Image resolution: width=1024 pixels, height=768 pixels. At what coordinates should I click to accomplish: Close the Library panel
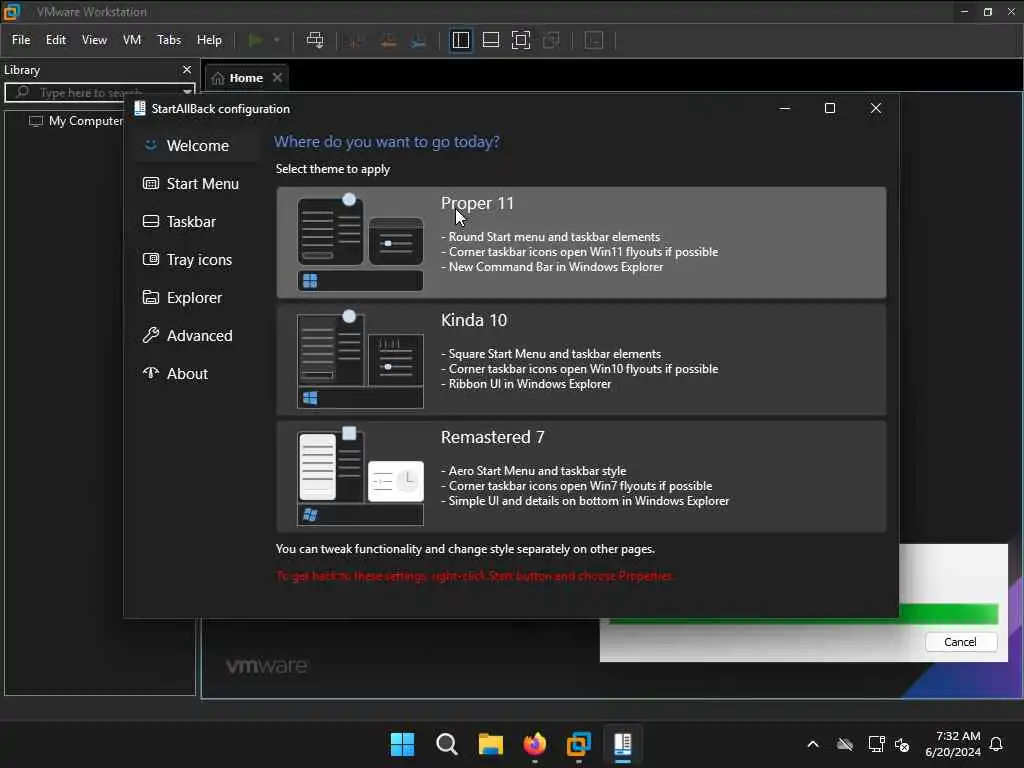pos(187,69)
